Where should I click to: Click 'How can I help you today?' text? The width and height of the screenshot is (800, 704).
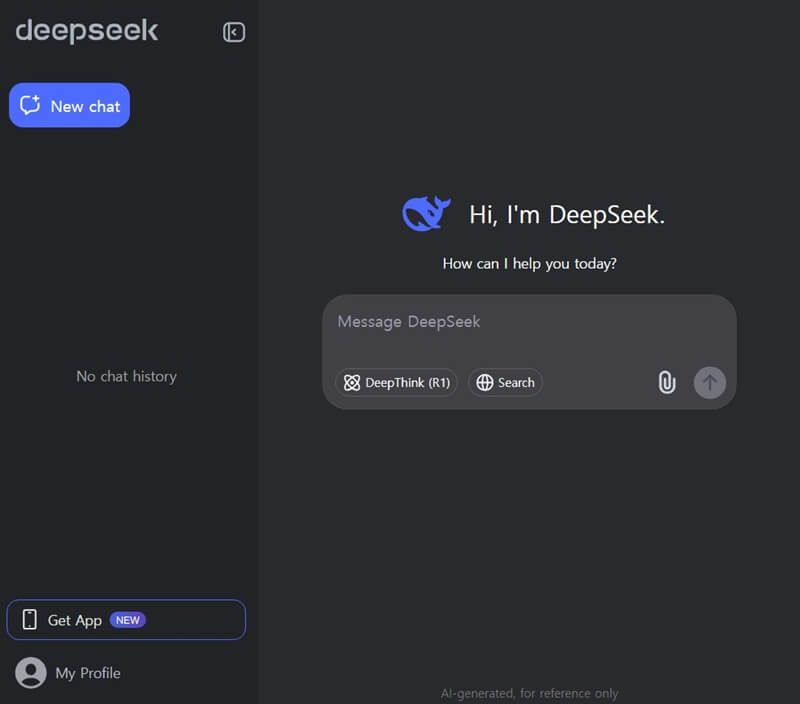pos(530,264)
